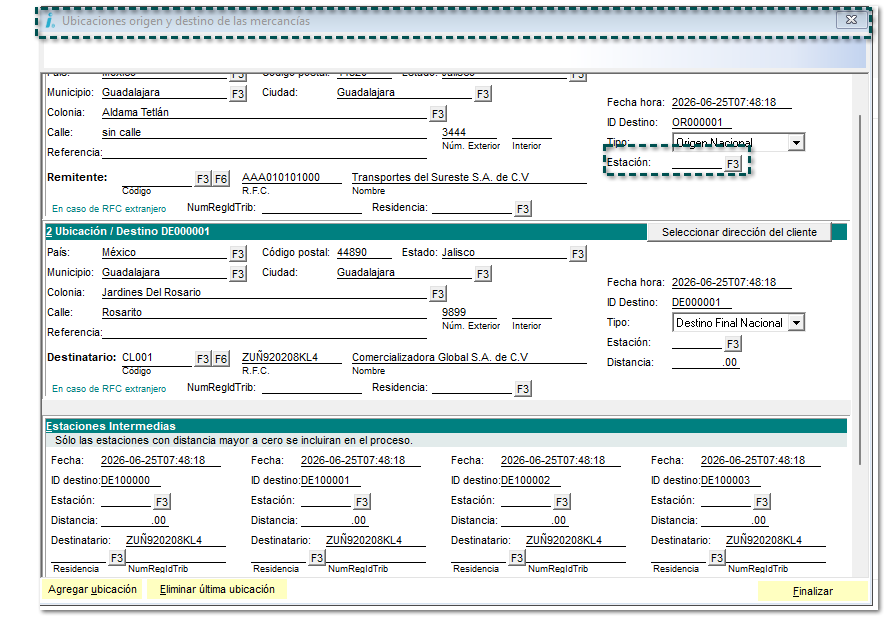The image size is (887, 619).
Task: Click Distancia field under DE100000
Action: [x=134, y=521]
